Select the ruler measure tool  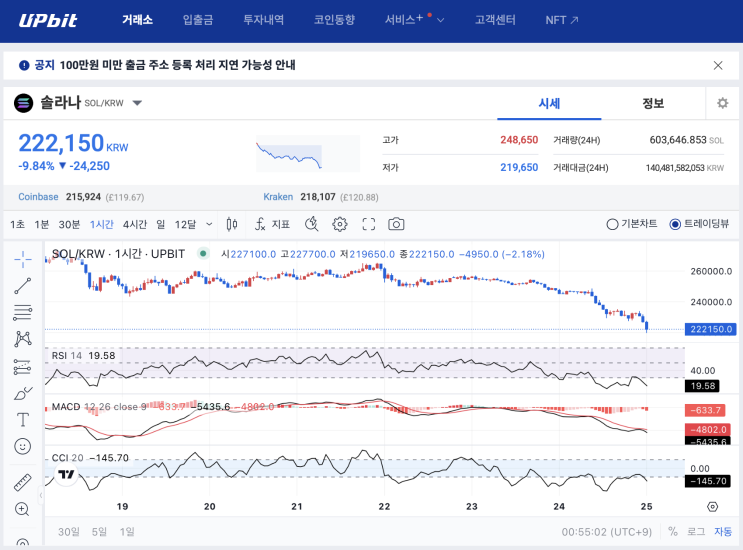pyautogui.click(x=22, y=483)
